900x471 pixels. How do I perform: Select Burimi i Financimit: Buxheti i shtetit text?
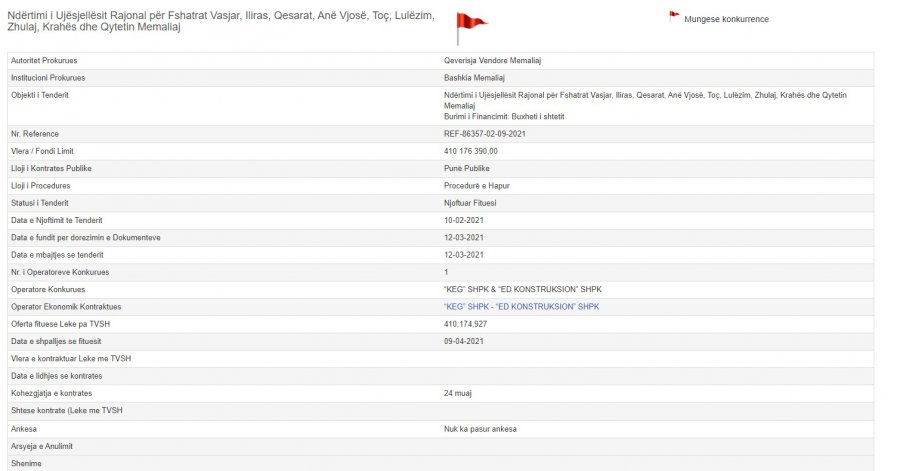click(x=504, y=116)
